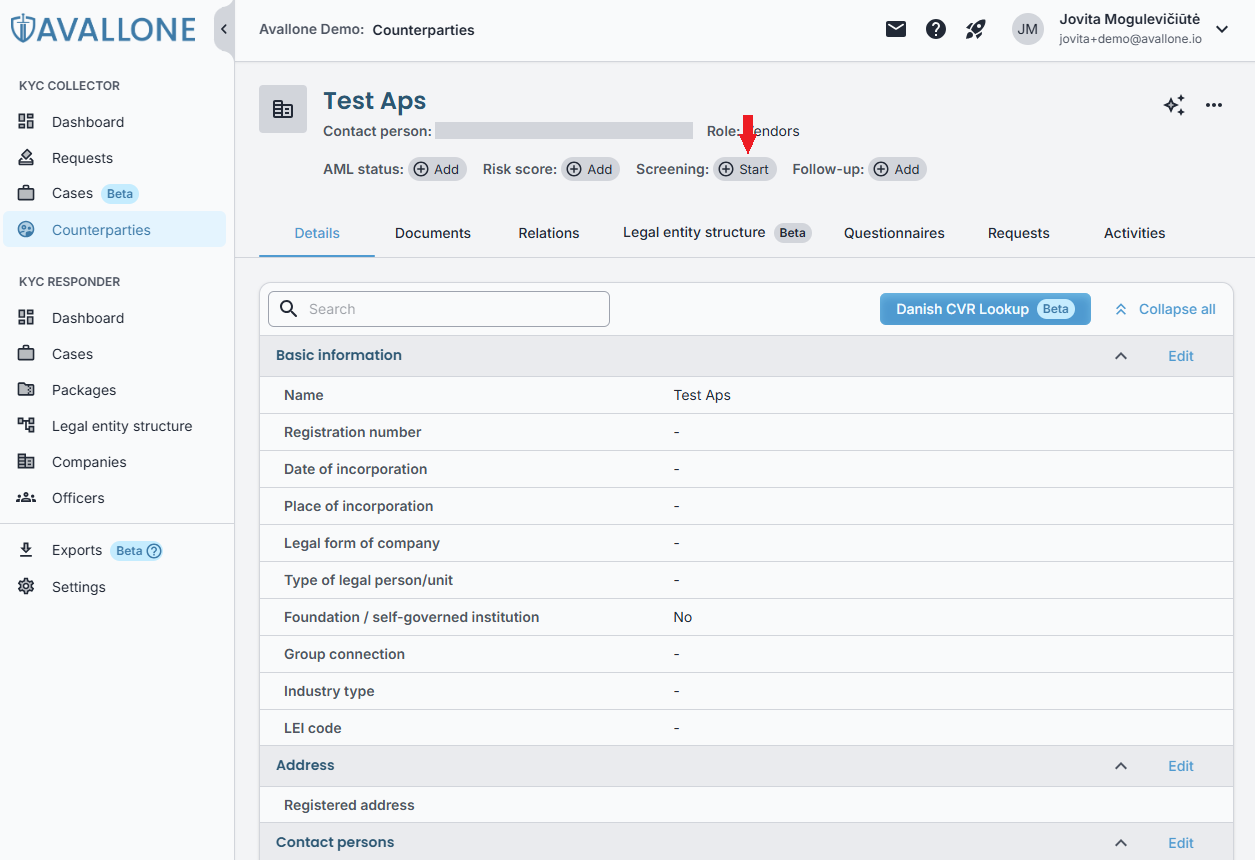Click the Test Aps company icon

pos(283,109)
